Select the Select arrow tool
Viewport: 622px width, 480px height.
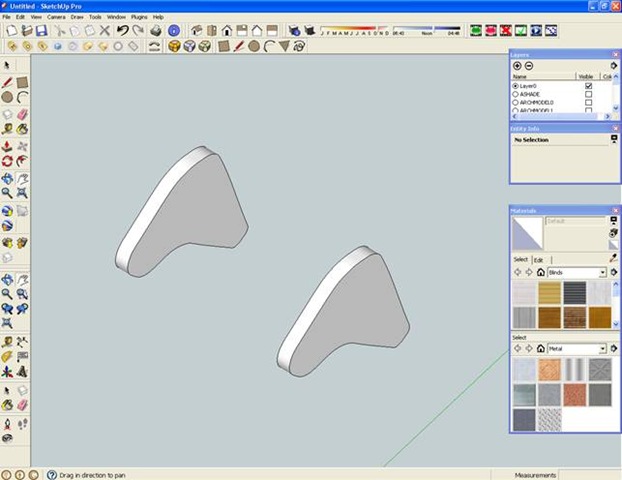[x=7, y=66]
